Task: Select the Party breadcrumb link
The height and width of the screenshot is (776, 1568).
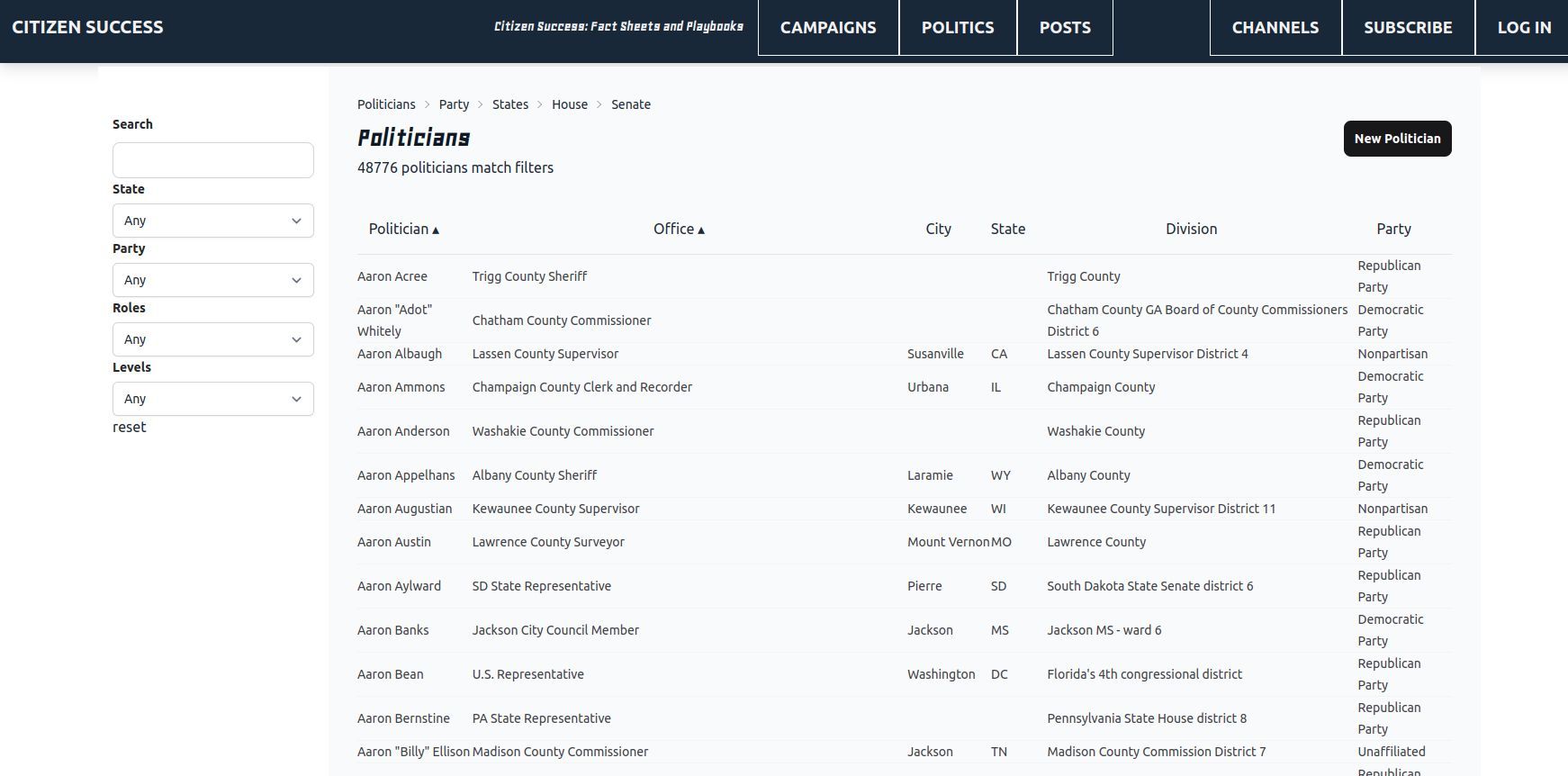Action: point(454,104)
